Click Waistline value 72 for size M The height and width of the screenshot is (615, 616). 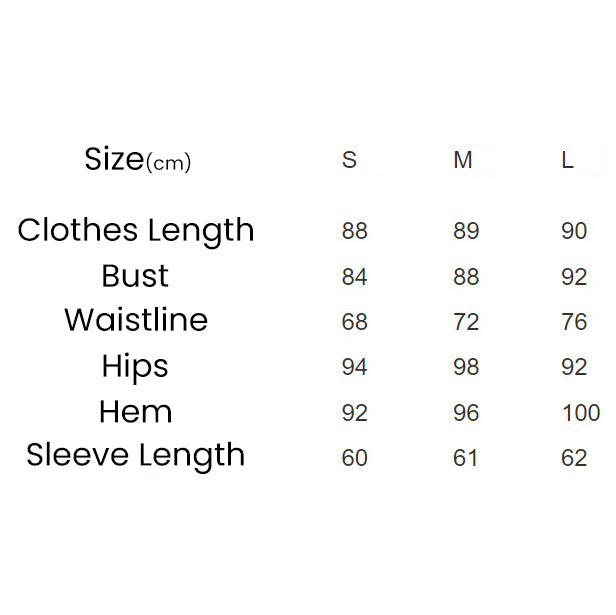coord(466,322)
